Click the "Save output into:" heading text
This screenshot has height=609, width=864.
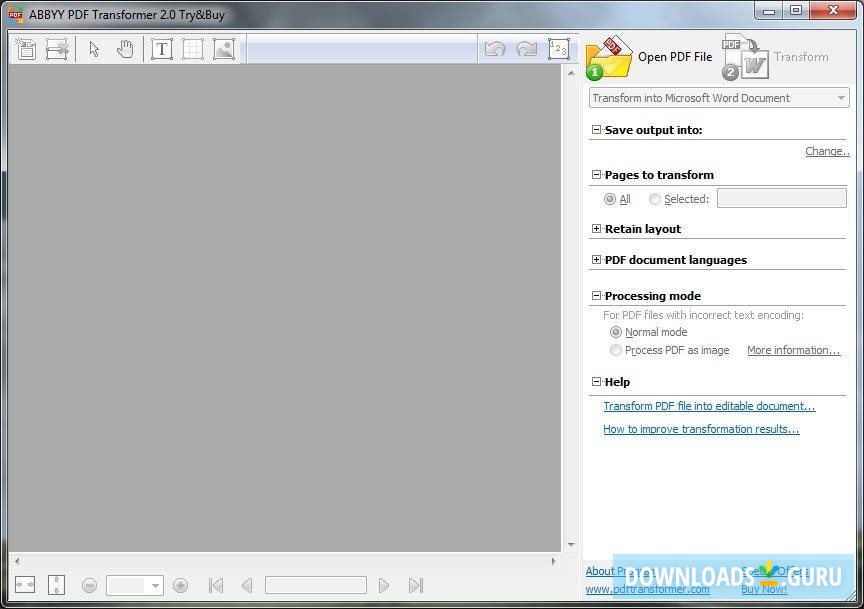tap(654, 130)
